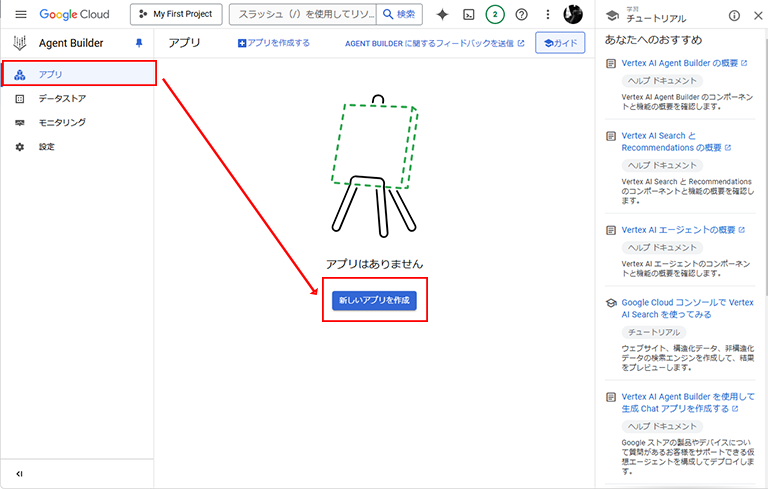
Task: Open Gemini sparkle assistant icon
Action: (442, 15)
